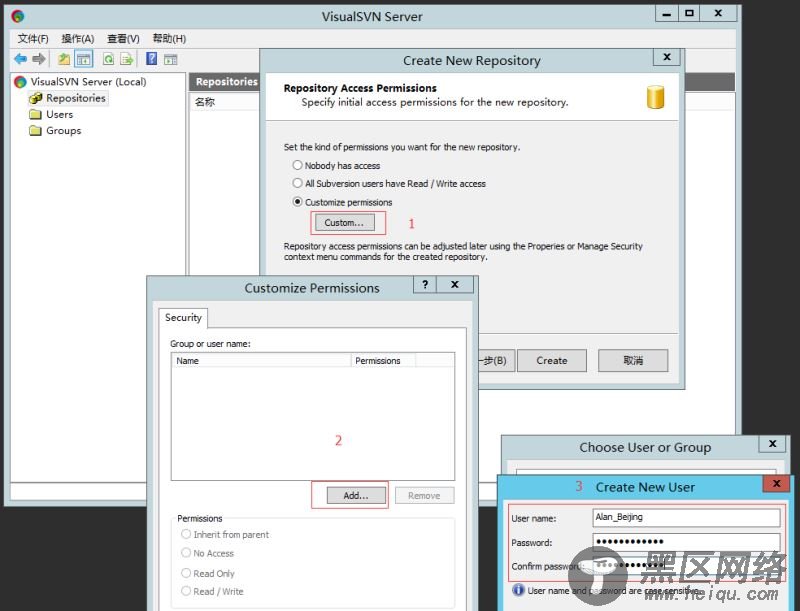Toggle the Show/Hide Action Pane icon
Screen dimensions: 800x611
coord(170,60)
